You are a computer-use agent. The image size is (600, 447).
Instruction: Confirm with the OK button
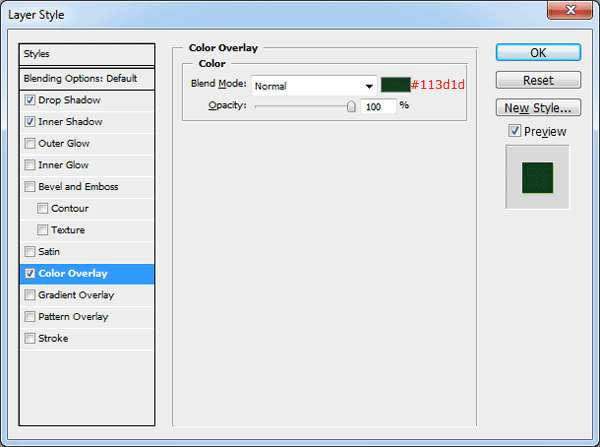pos(538,52)
